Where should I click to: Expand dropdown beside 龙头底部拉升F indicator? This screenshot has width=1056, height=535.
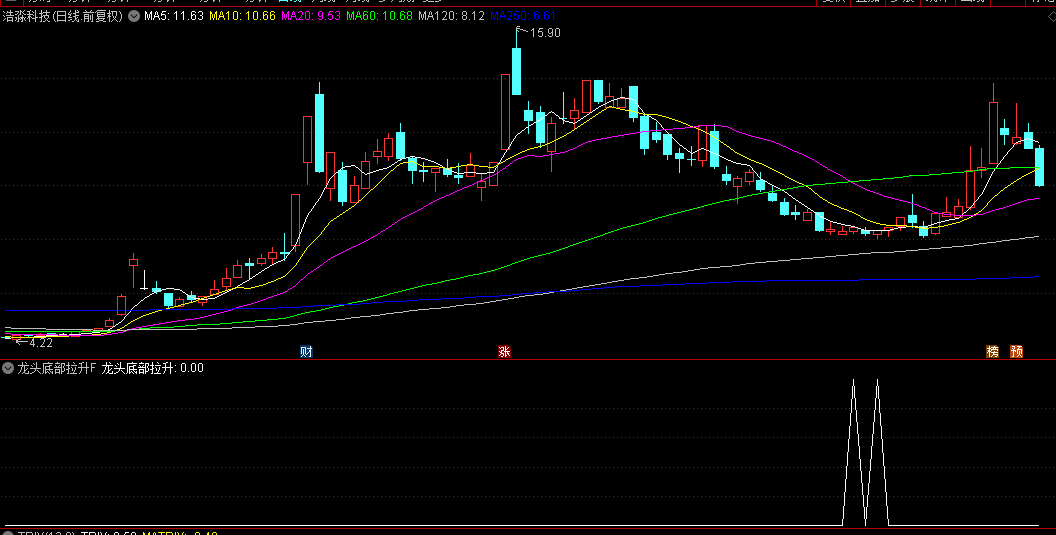coord(8,369)
